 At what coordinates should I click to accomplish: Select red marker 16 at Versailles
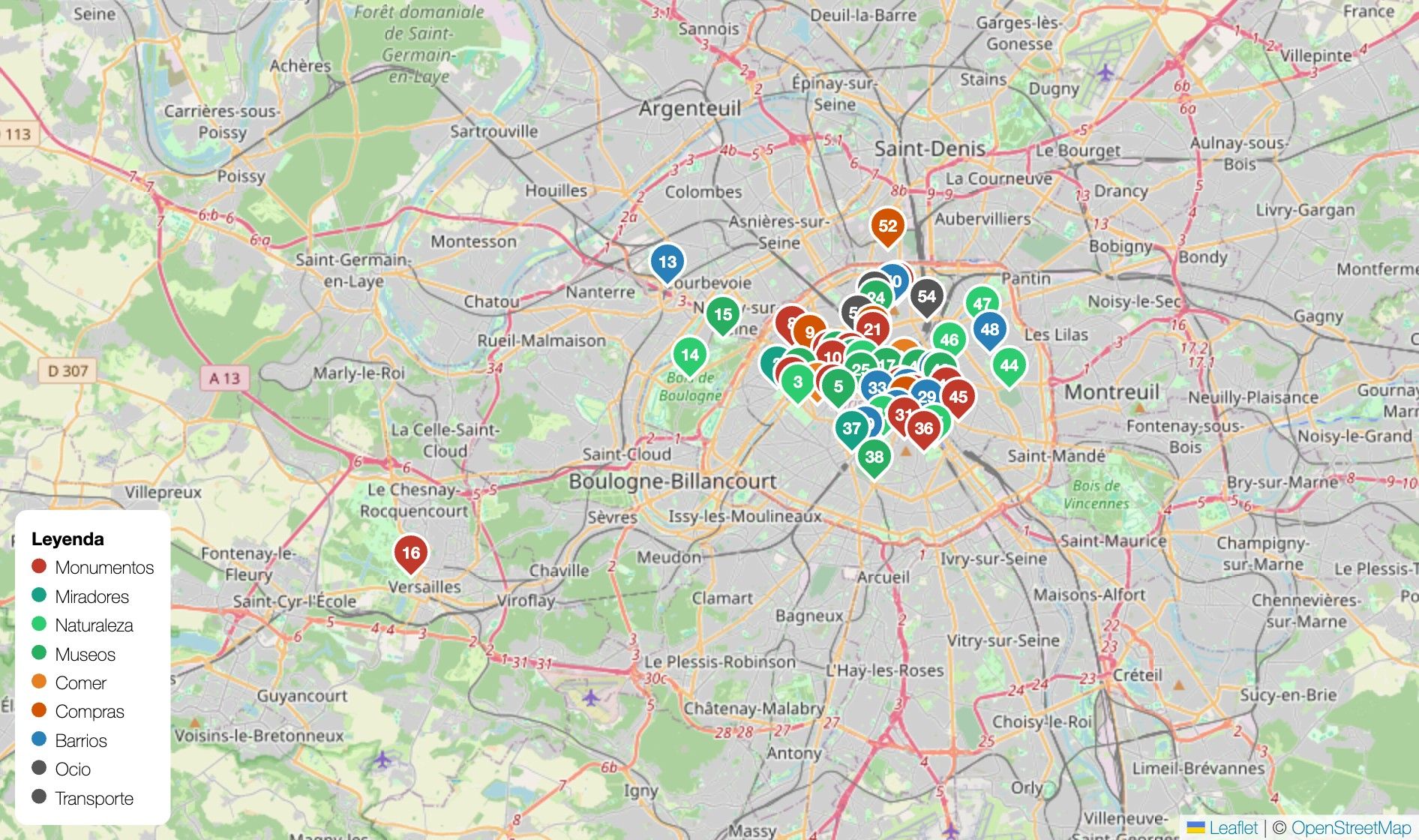point(410,554)
